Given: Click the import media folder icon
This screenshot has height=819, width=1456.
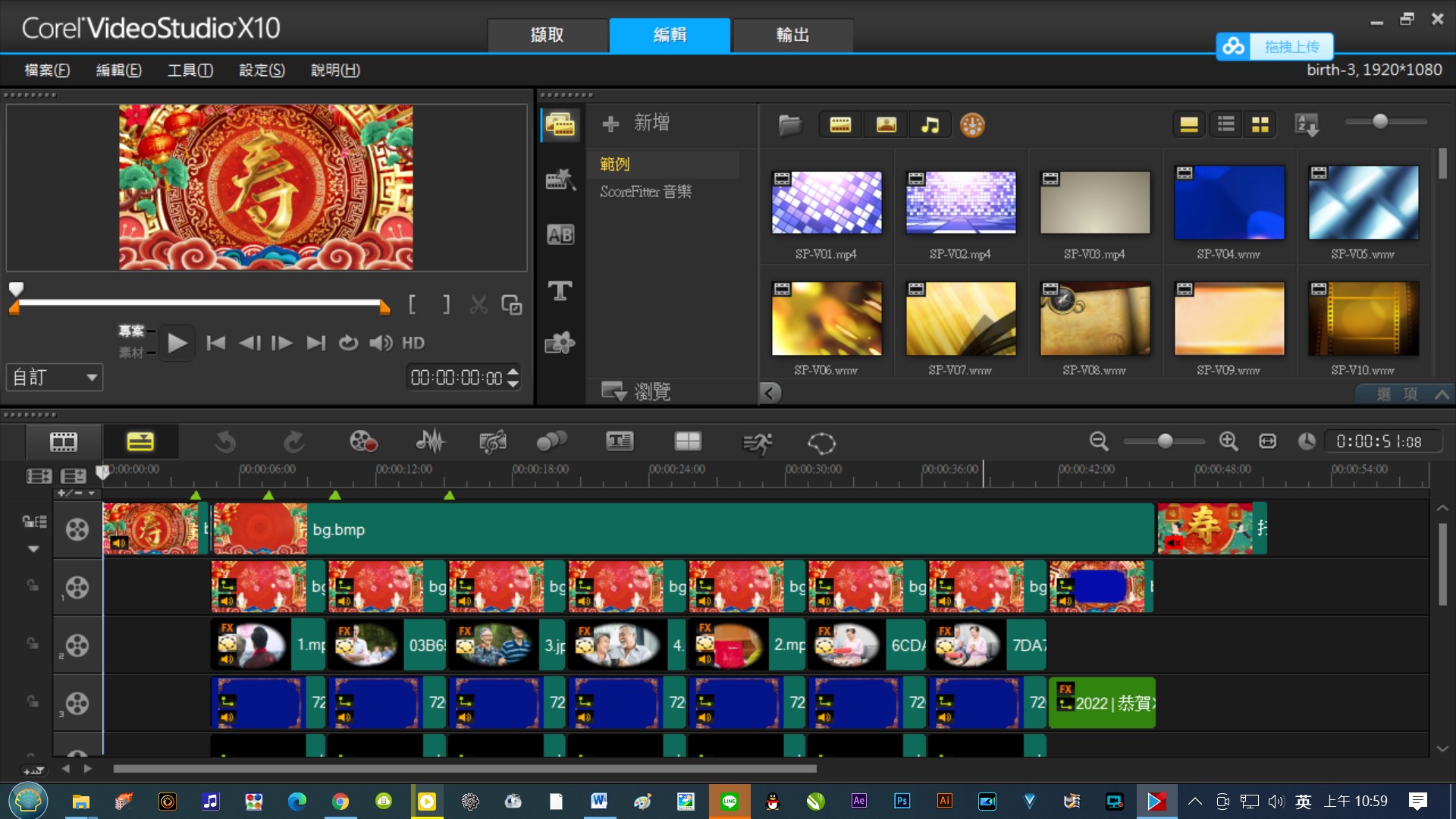Looking at the screenshot, I should click(789, 124).
